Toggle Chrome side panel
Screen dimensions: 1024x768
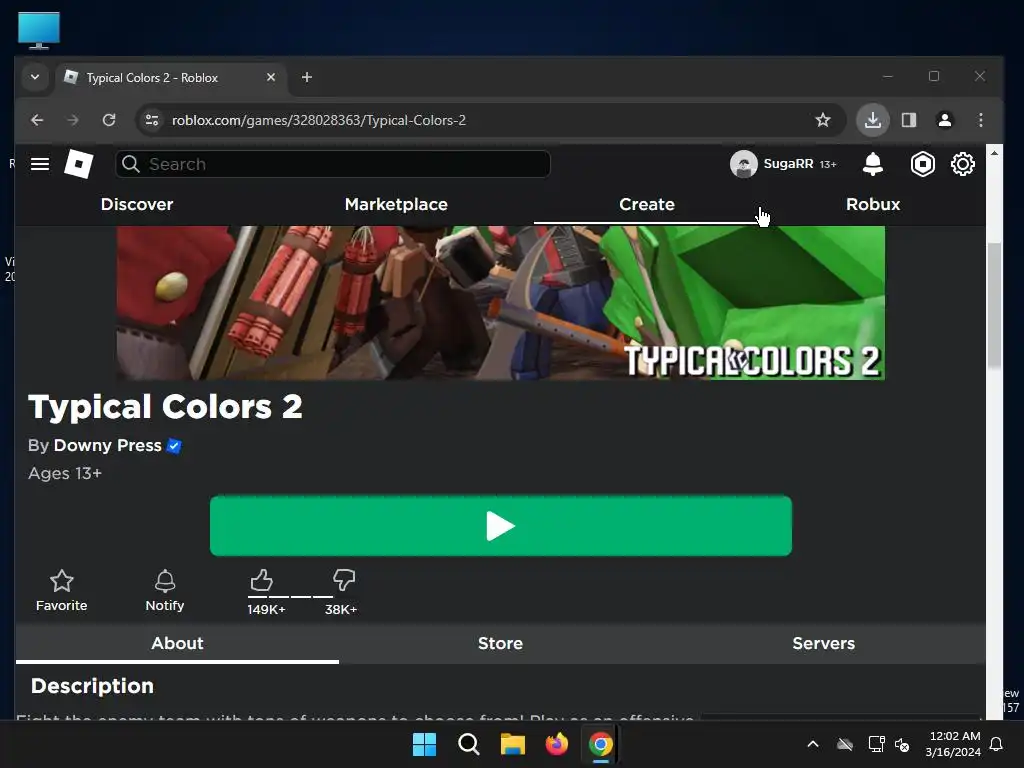click(x=908, y=120)
